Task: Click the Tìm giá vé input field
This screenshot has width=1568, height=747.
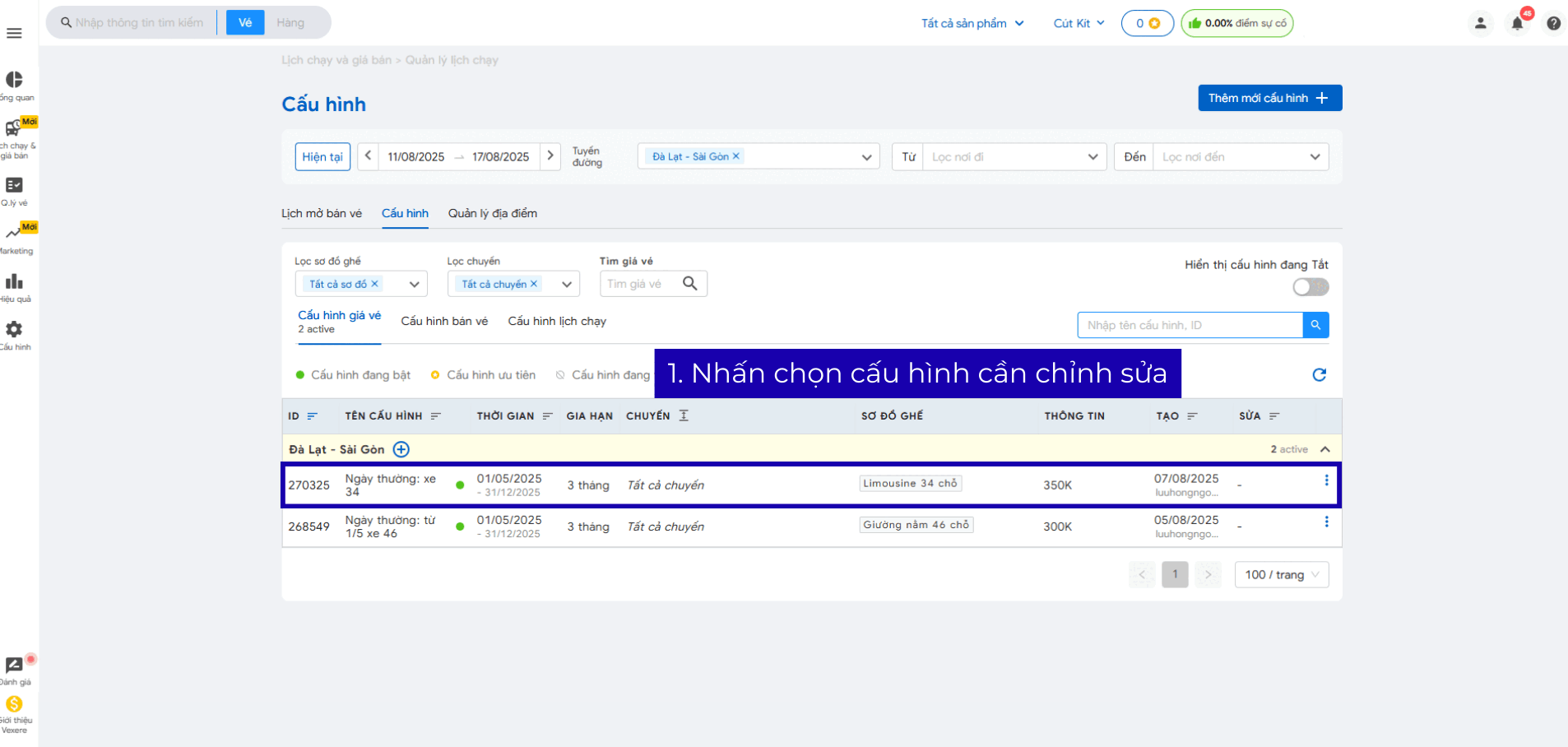Action: pyautogui.click(x=640, y=284)
